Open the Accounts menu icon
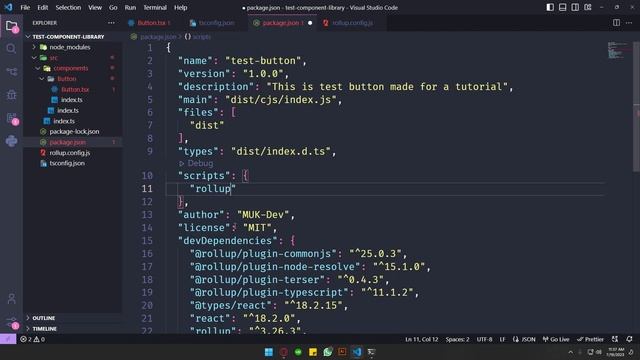This screenshot has height=360, width=640. click(11, 298)
